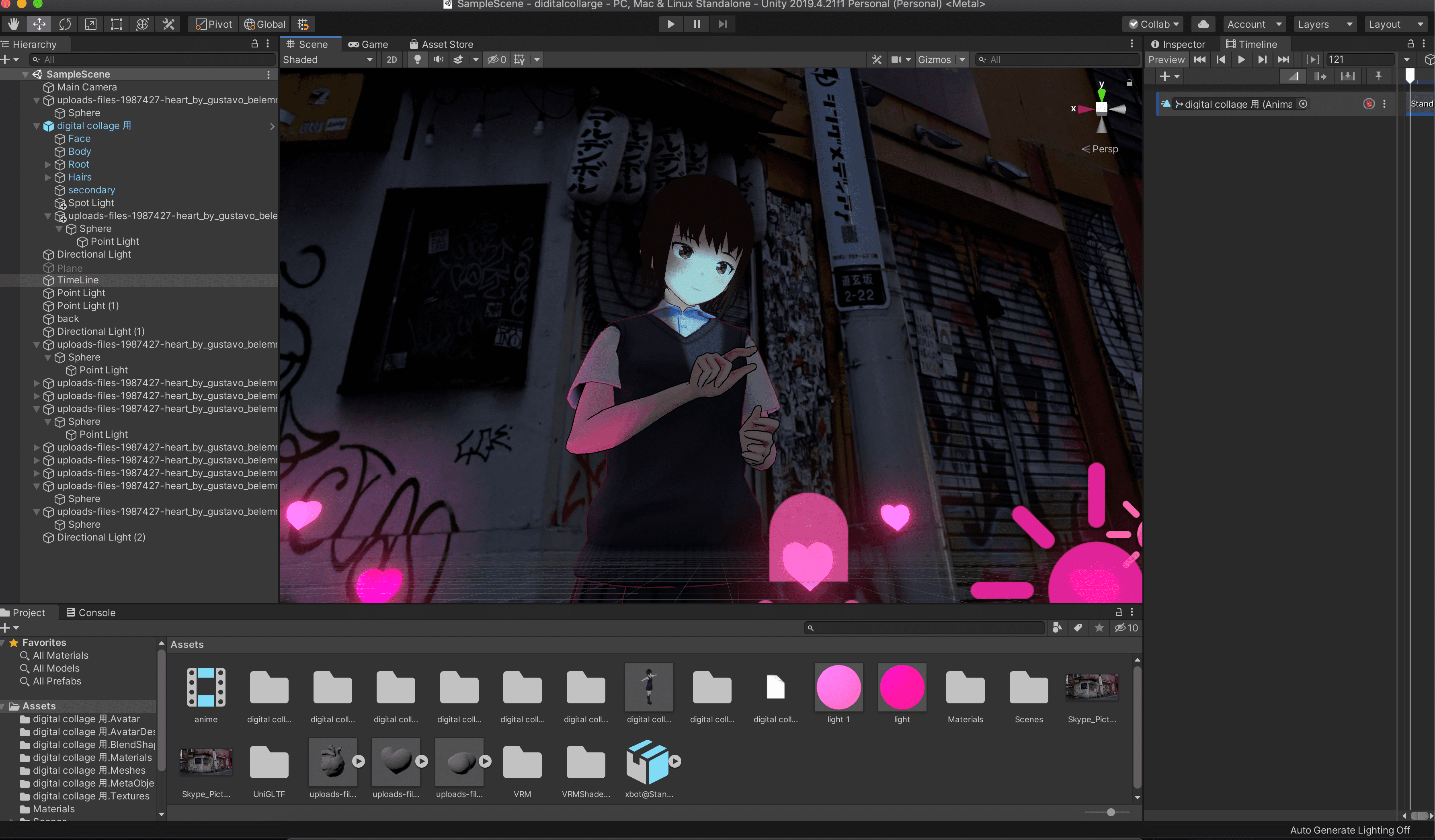
Task: Toggle Pivot handle position button
Action: coord(213,24)
